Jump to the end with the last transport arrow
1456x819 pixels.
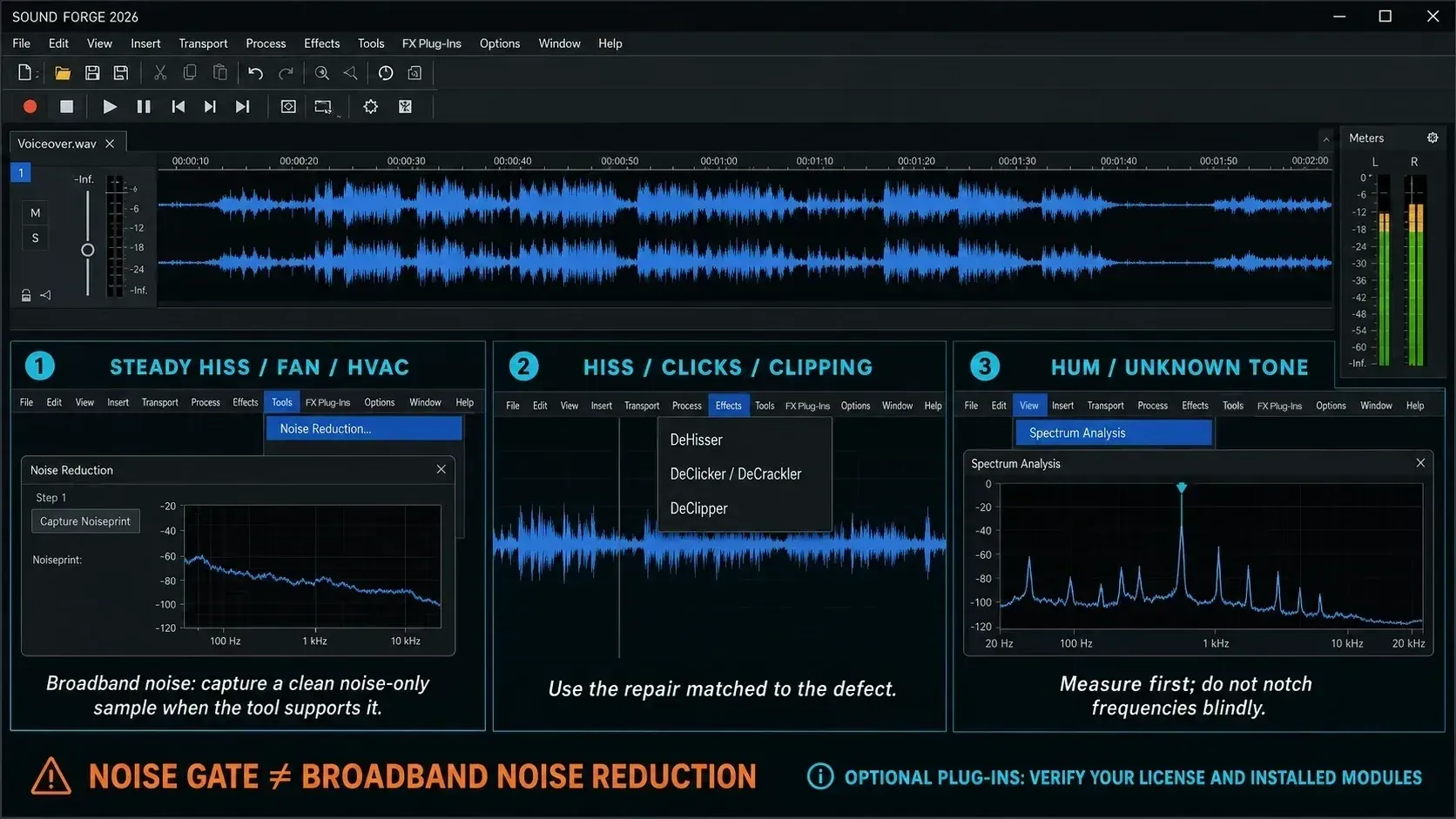[243, 106]
